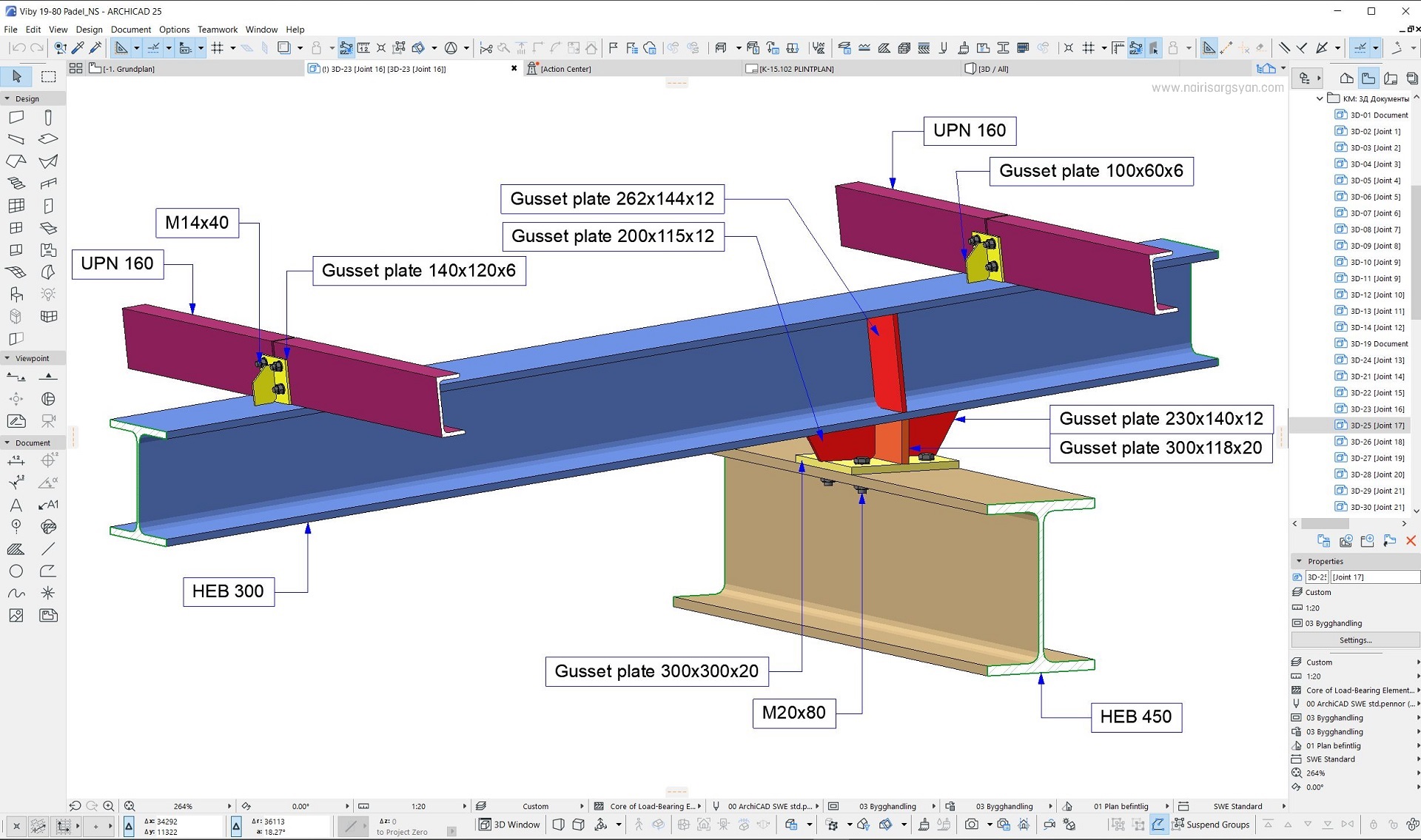Pick the Line tool
Image resolution: width=1421 pixels, height=840 pixels.
48,549
